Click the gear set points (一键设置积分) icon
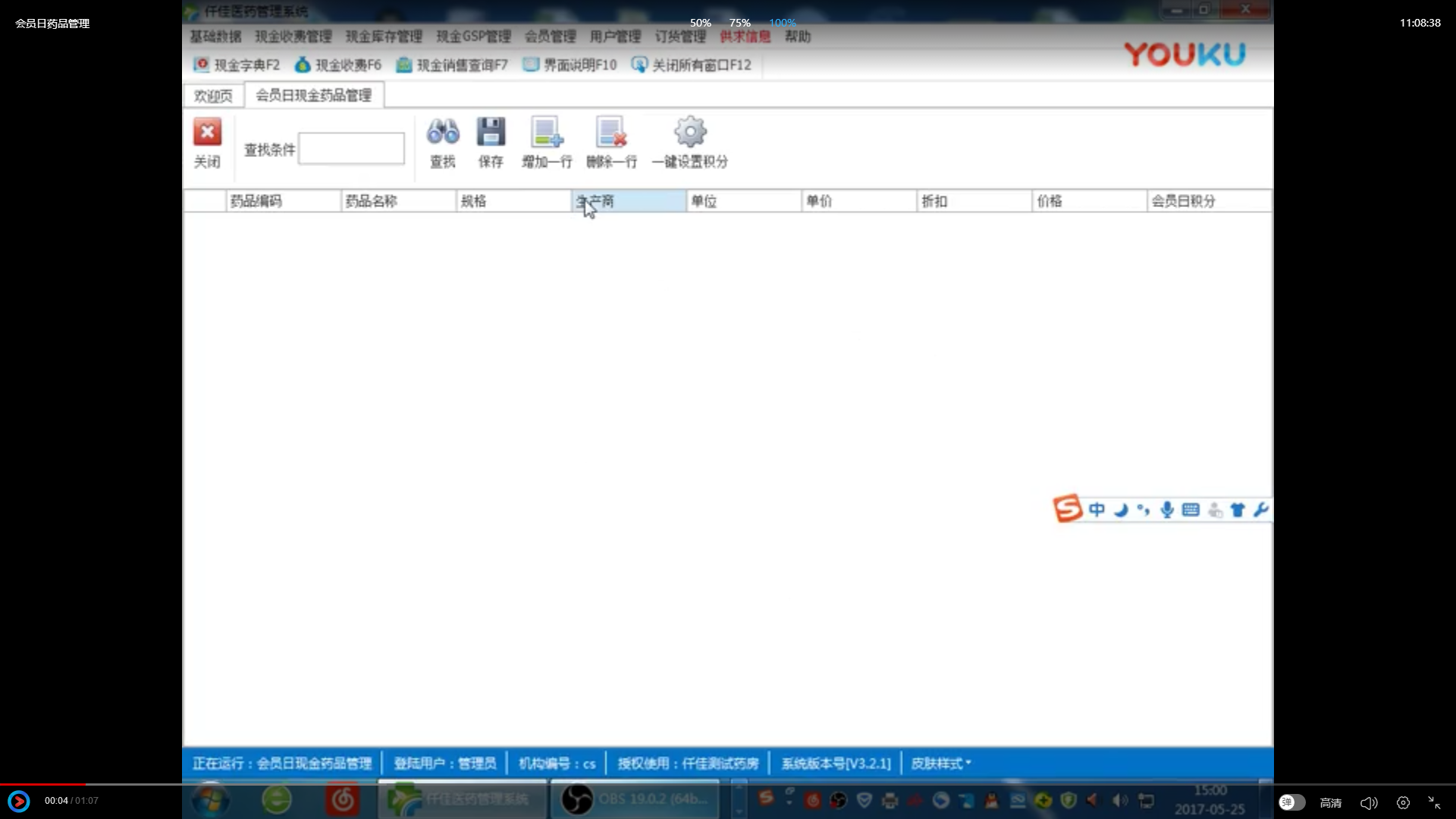The image size is (1456, 819). click(x=690, y=133)
